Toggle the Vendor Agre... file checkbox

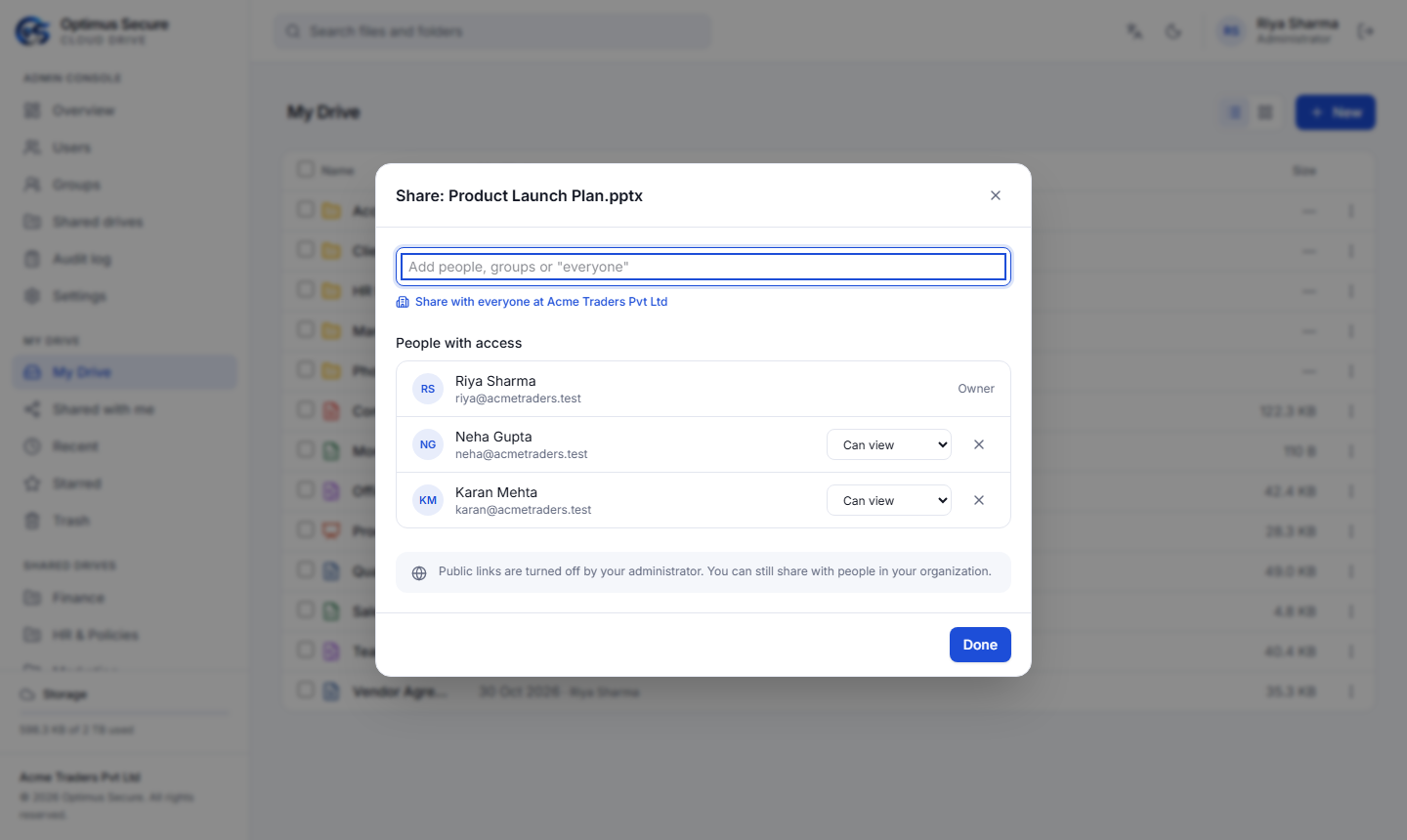(x=306, y=690)
